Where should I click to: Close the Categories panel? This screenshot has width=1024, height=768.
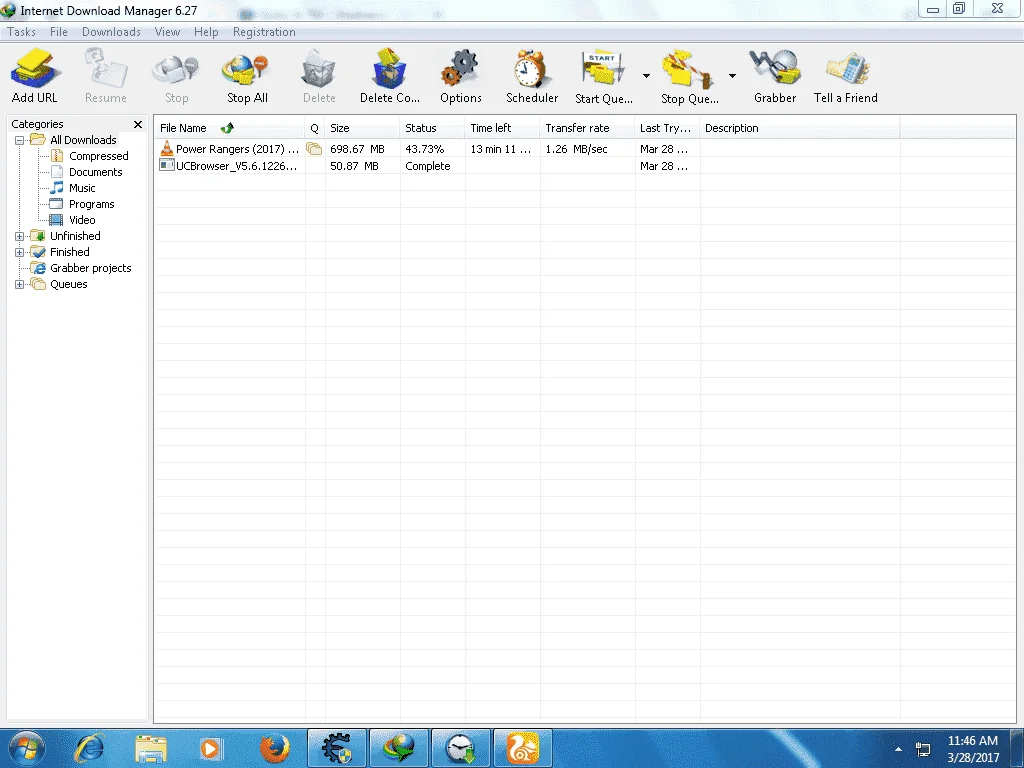[x=138, y=124]
